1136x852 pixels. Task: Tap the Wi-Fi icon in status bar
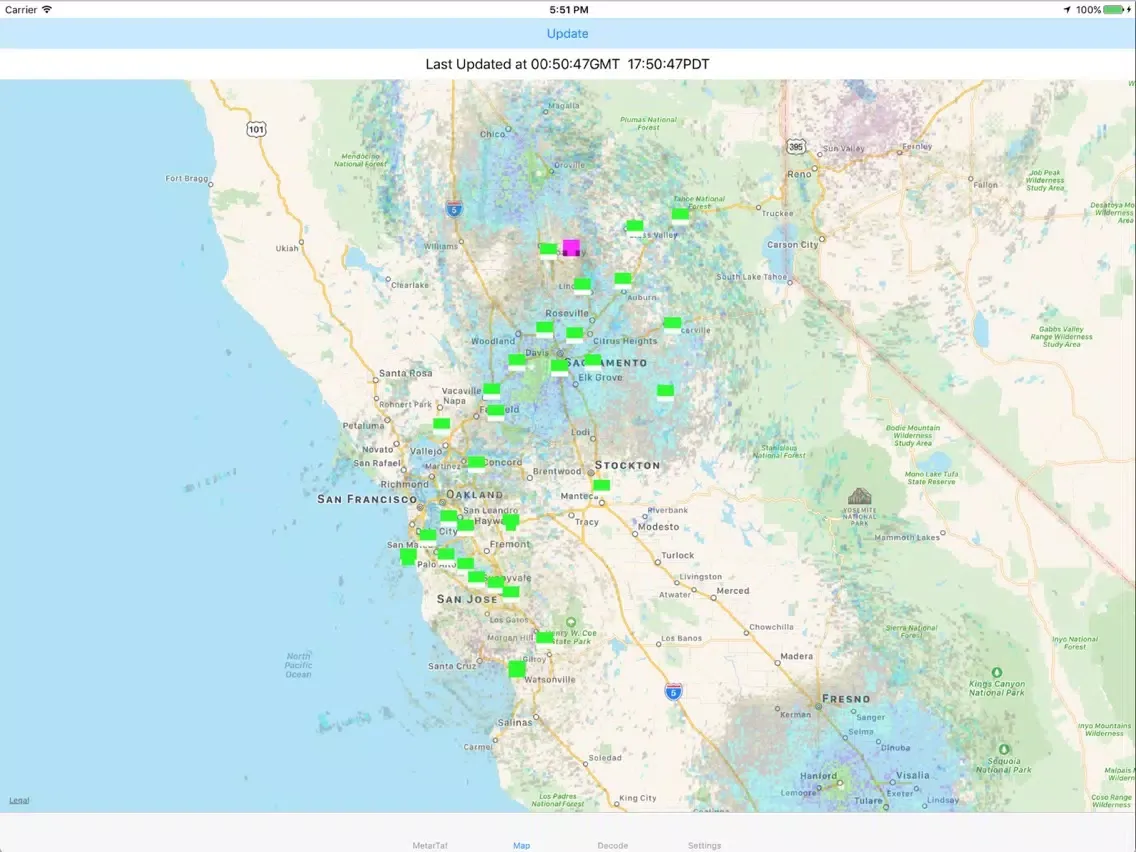tap(47, 9)
